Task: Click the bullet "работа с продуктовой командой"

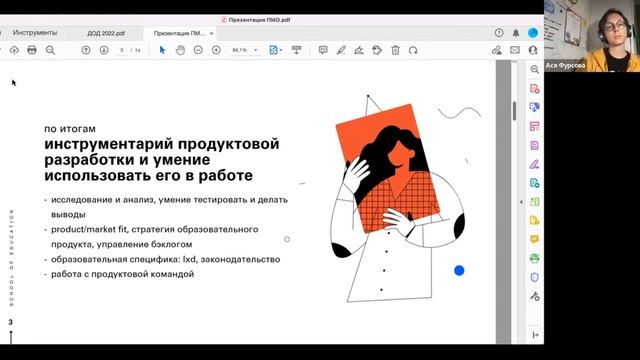Action: click(122, 274)
